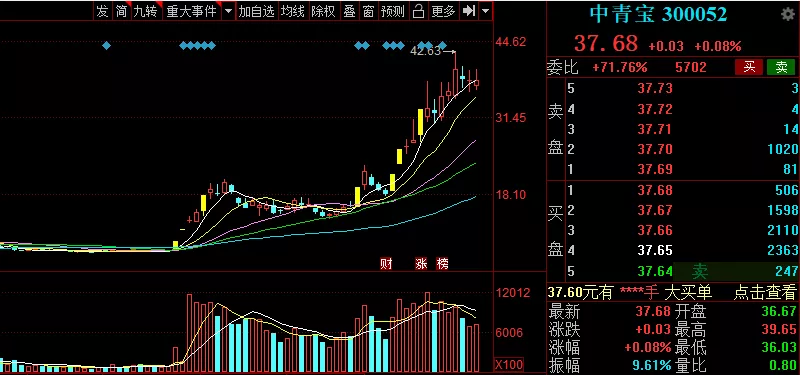Screen dimensions: 800x375
Task: Click the padlock lock icon
Action: coord(418,11)
